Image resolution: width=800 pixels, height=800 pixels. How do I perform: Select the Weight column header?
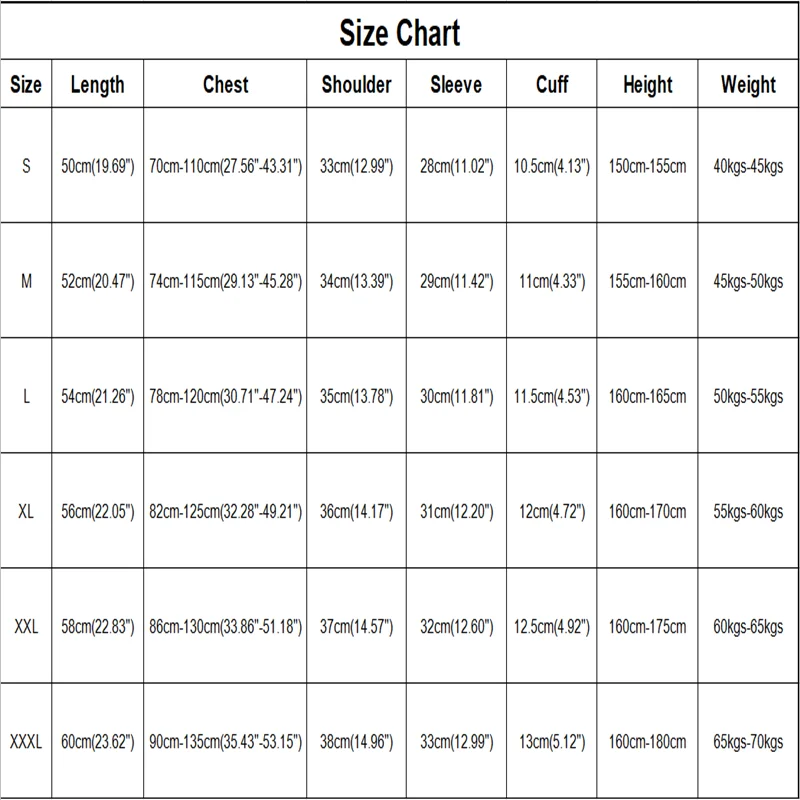(x=748, y=85)
